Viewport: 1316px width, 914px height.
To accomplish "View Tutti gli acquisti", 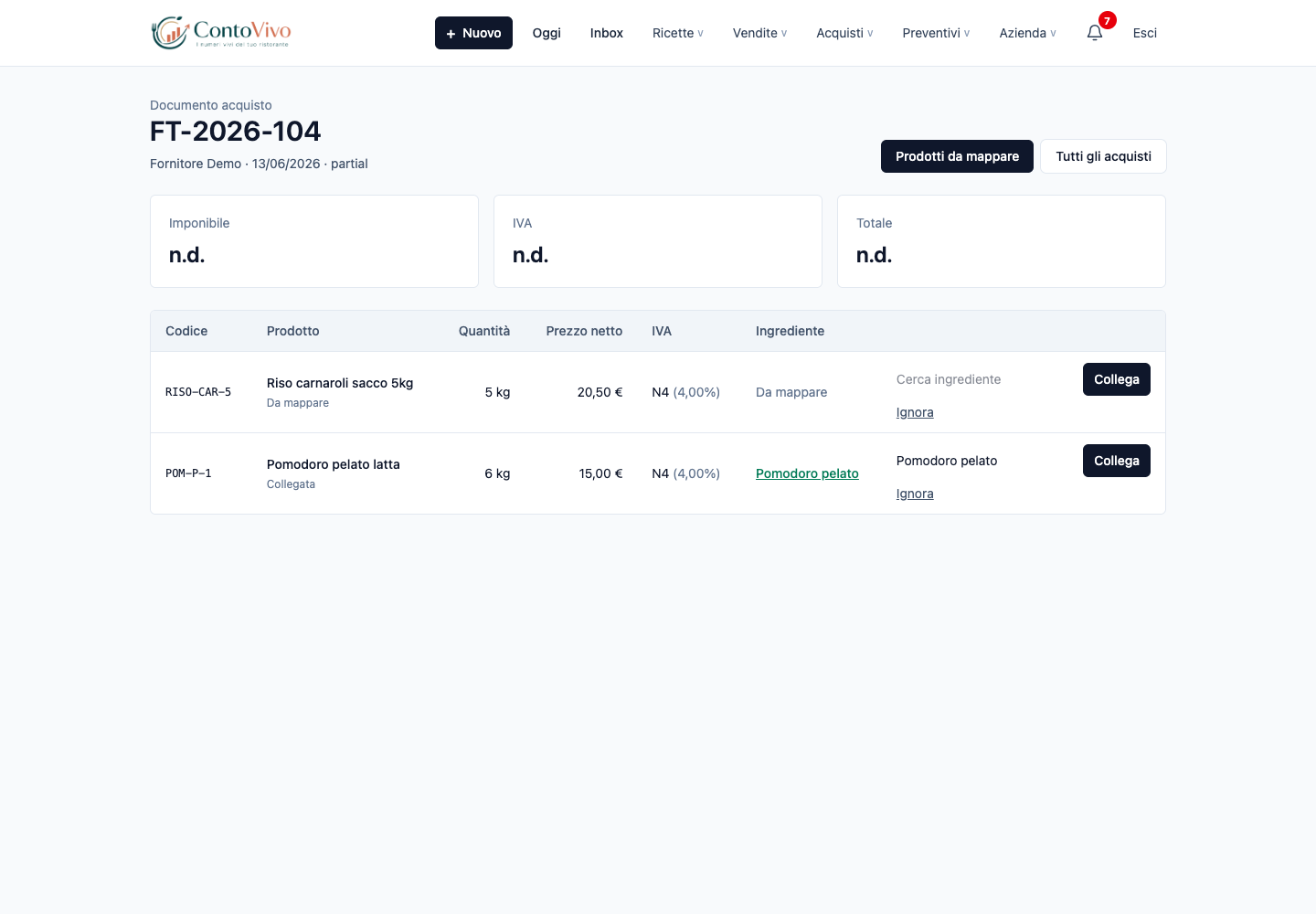I will pyautogui.click(x=1103, y=156).
